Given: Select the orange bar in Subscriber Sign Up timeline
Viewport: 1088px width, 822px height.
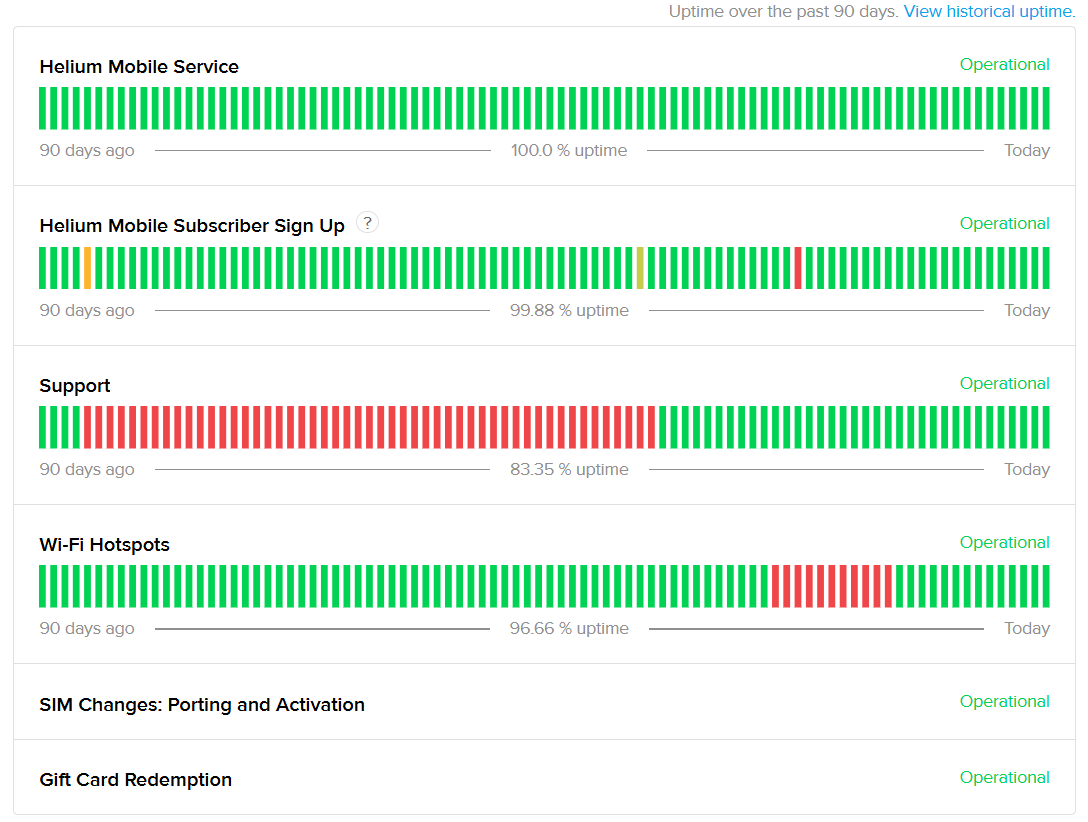Looking at the screenshot, I should 88,268.
